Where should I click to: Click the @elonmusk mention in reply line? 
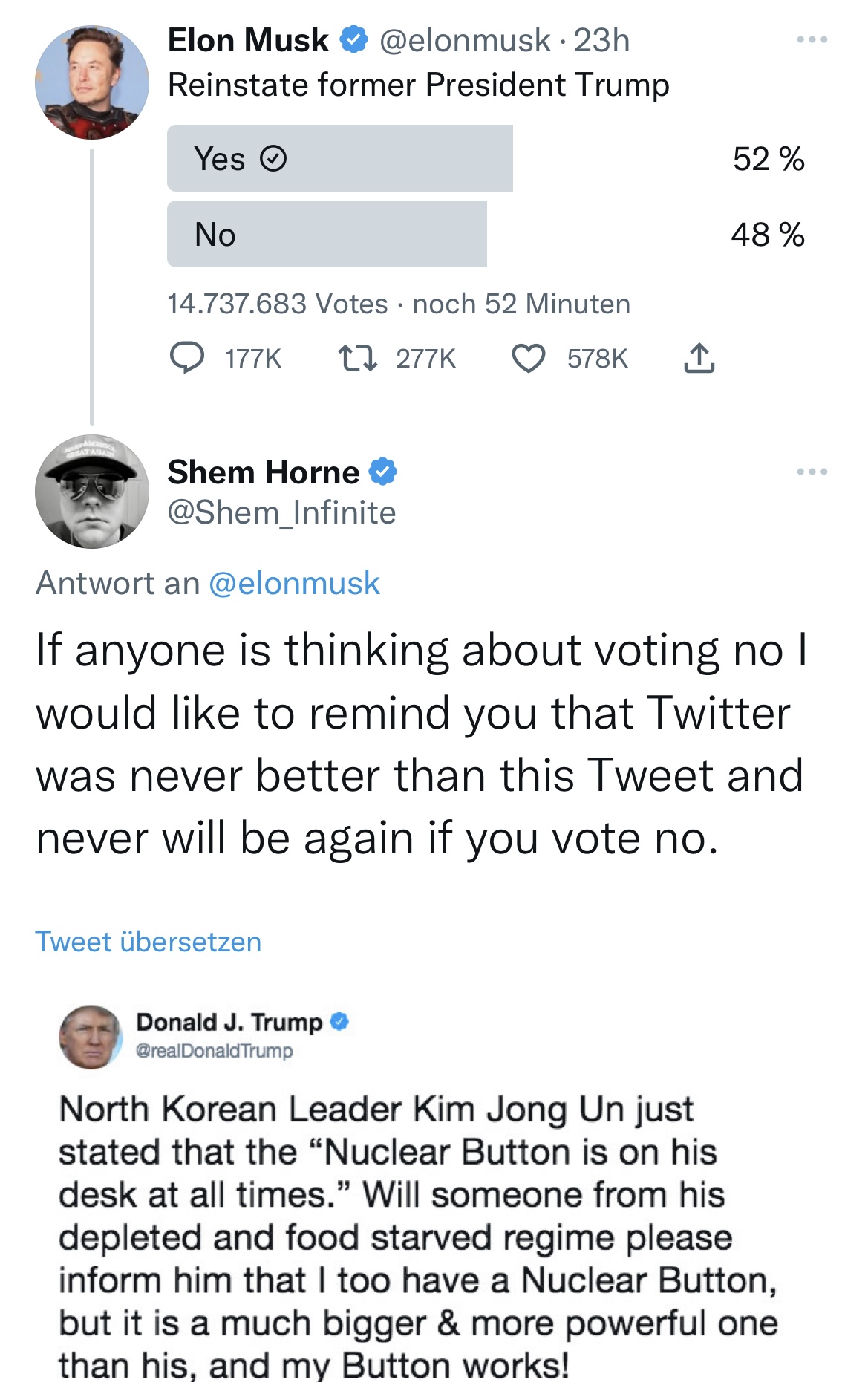(x=294, y=583)
